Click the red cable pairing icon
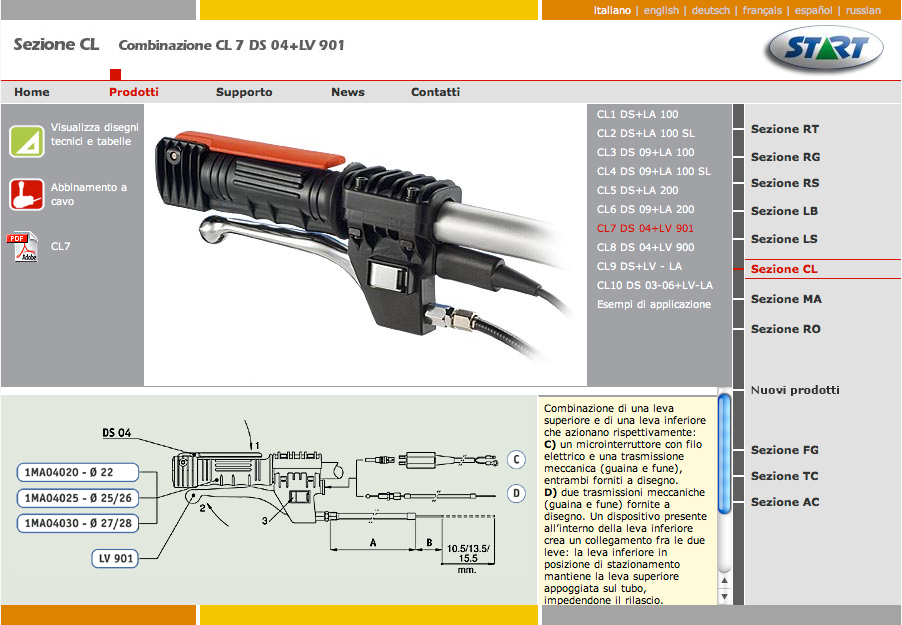Screen dimensions: 902x625 point(26,195)
